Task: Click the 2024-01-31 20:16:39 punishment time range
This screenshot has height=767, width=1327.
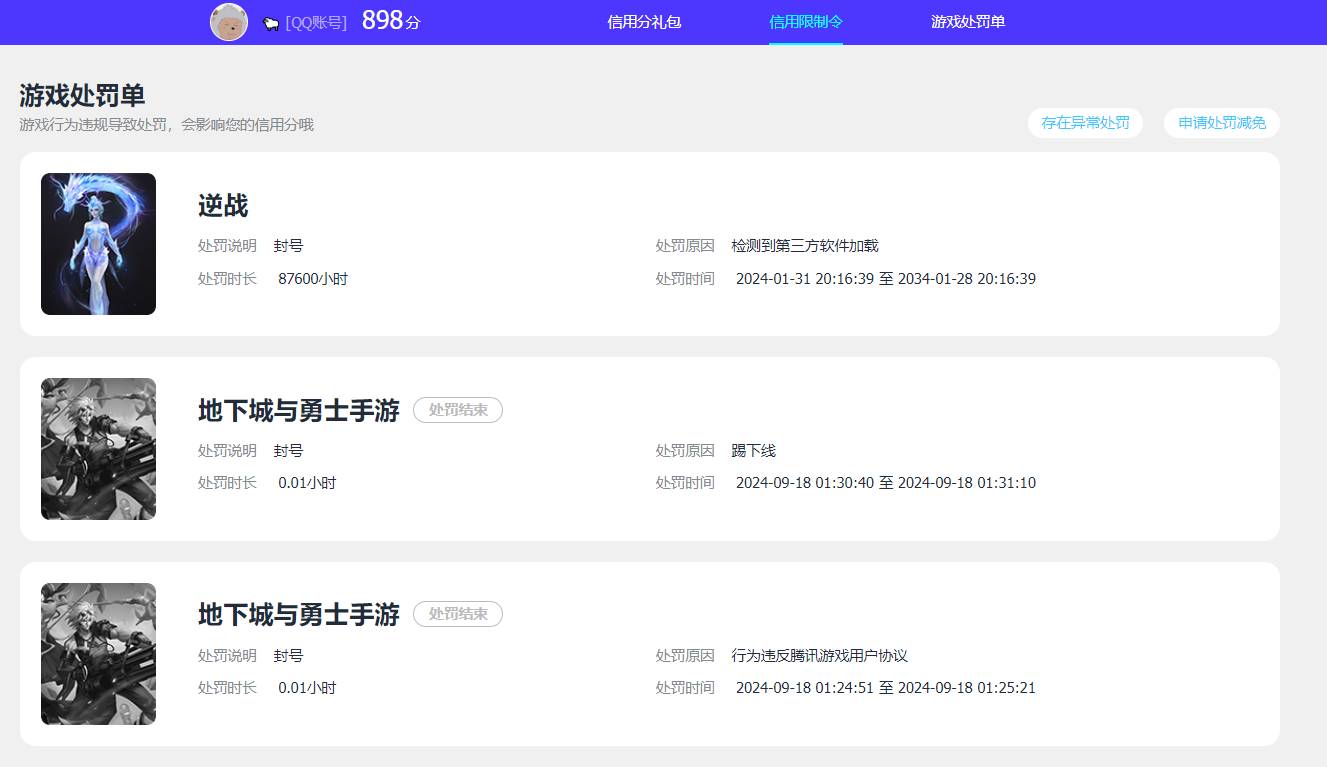Action: coord(886,279)
